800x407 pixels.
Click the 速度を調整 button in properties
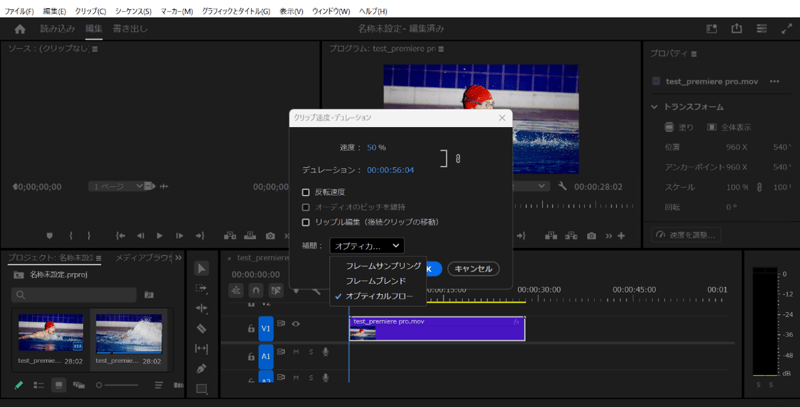coord(685,235)
